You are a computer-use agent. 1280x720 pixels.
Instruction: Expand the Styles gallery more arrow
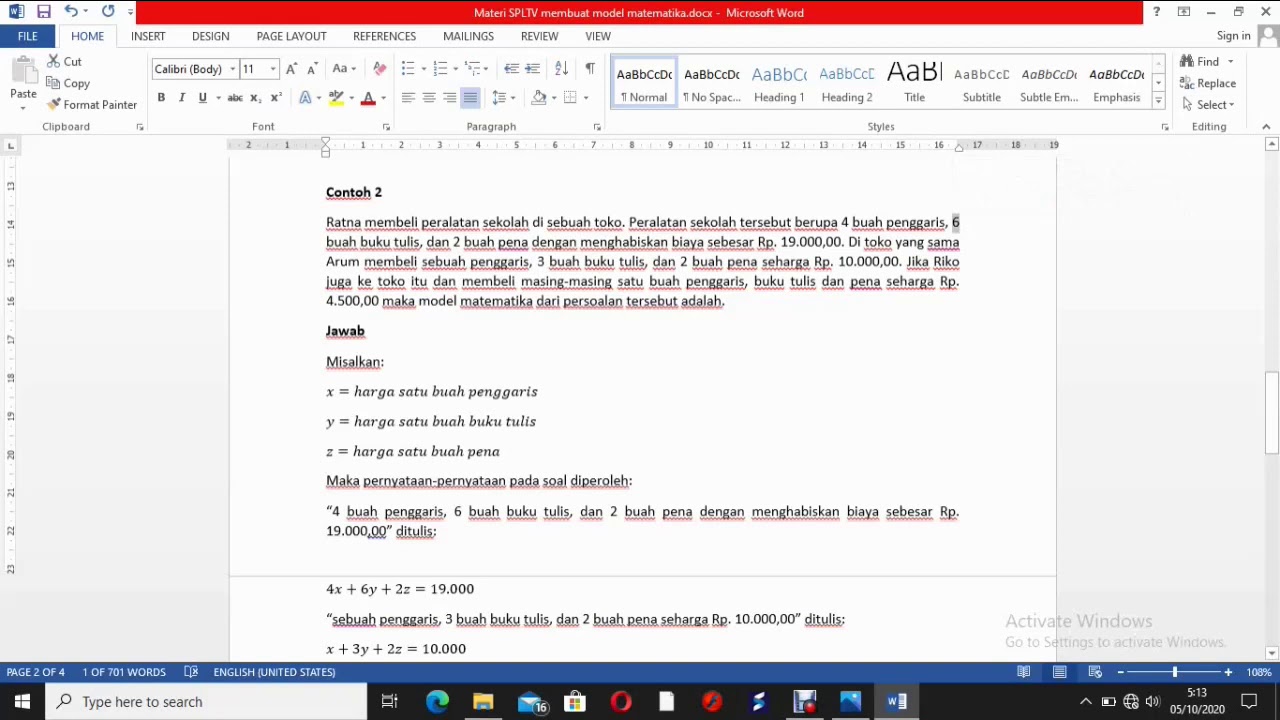point(1158,101)
